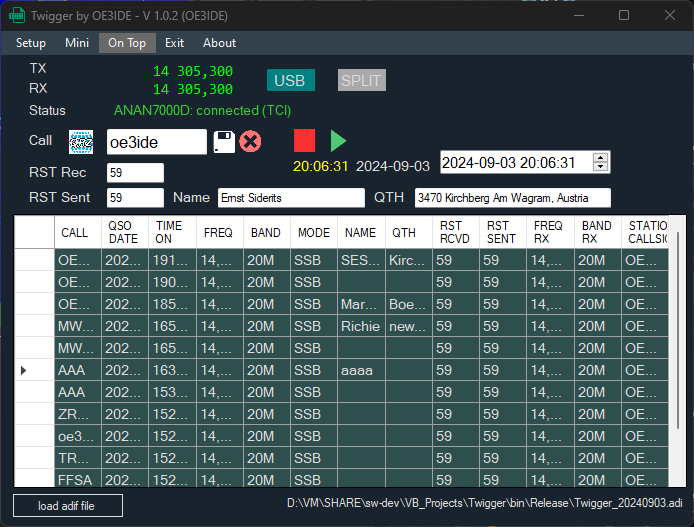694x527 pixels.
Task: Sort by QTH column header
Action: tap(409, 232)
